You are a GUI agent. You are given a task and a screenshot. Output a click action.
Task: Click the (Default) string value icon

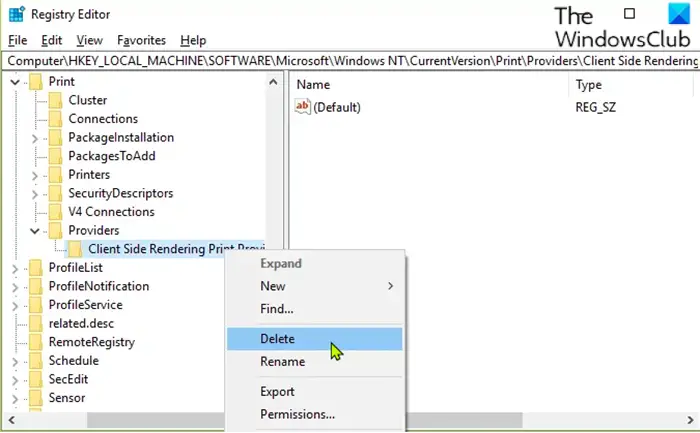[302, 107]
